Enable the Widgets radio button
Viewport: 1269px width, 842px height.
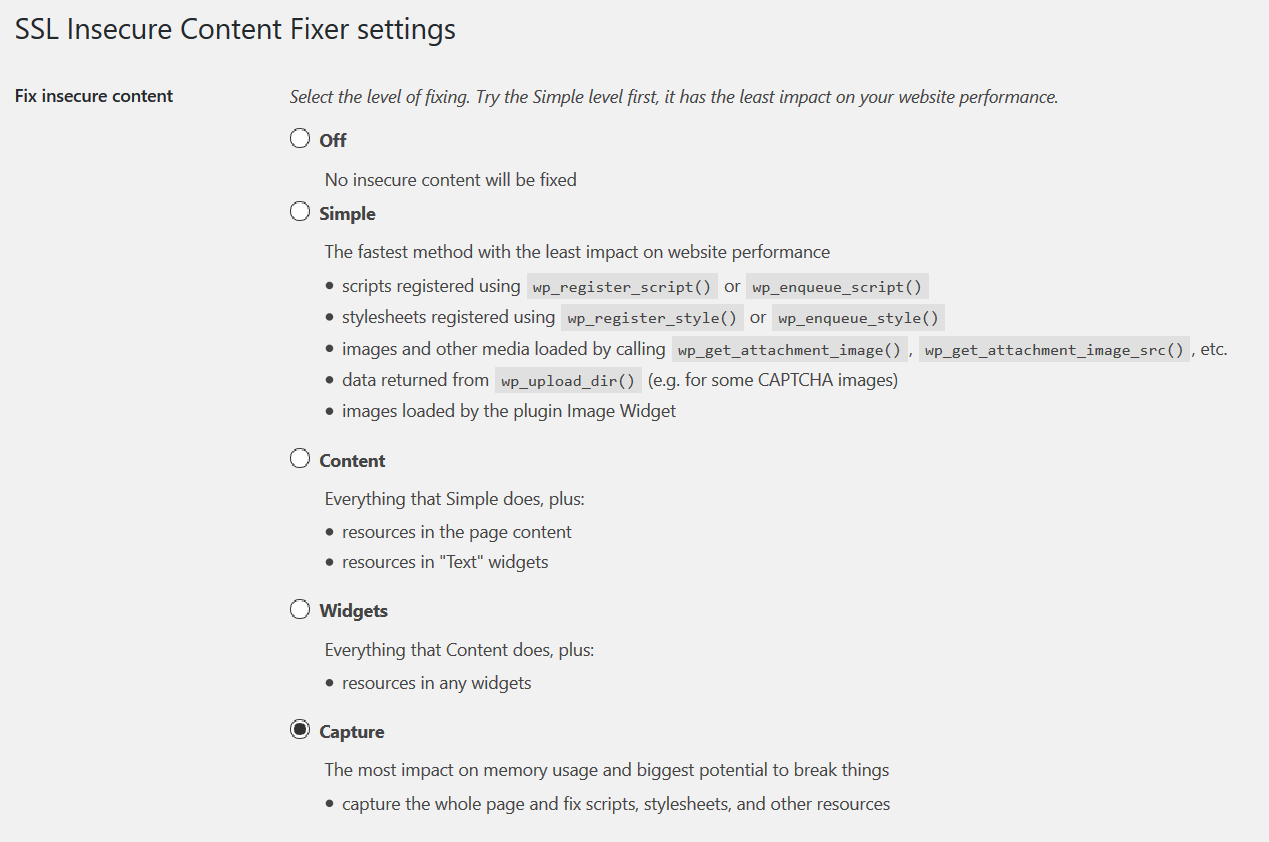click(x=300, y=609)
